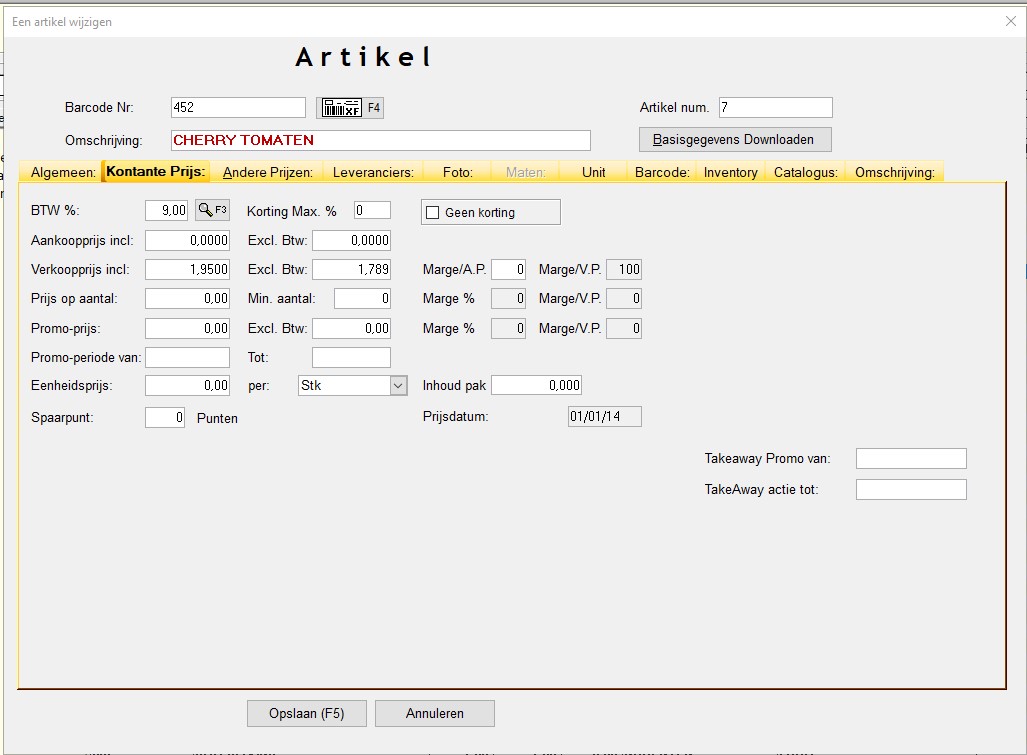Image resolution: width=1027 pixels, height=755 pixels.
Task: Open the Catalogus tab
Action: 805,172
